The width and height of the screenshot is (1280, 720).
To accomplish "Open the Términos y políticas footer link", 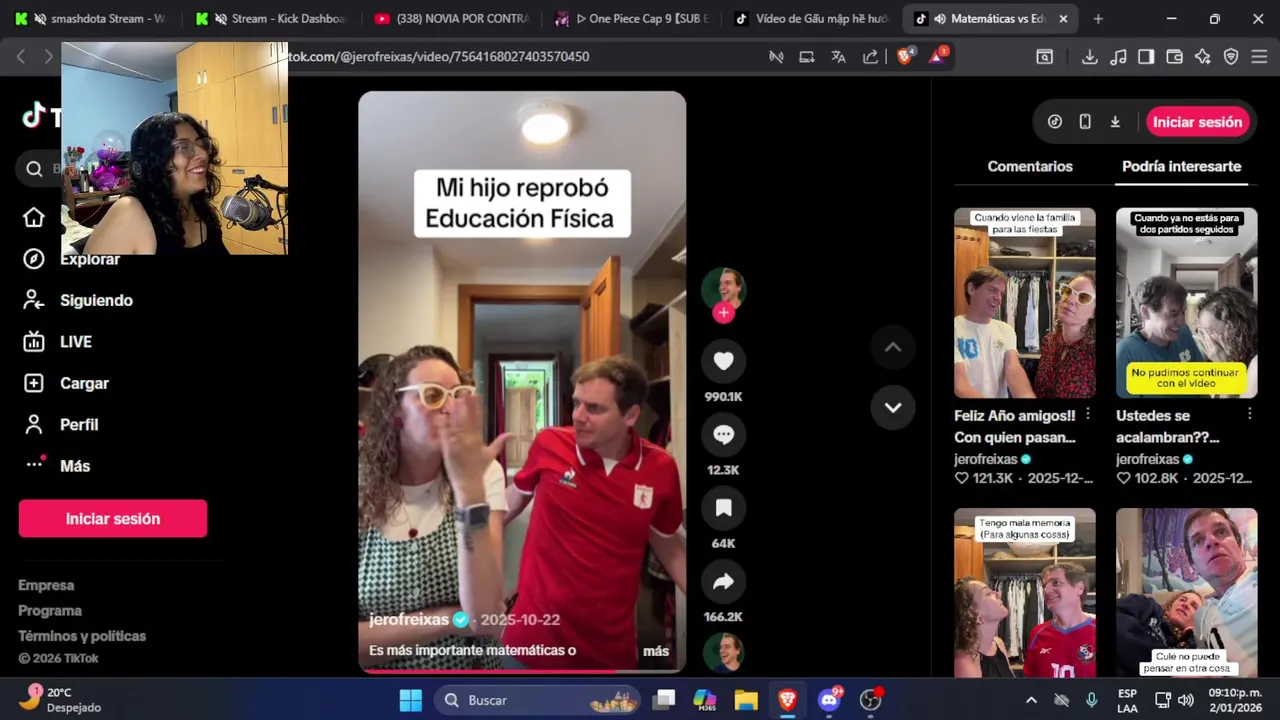I will coord(82,636).
